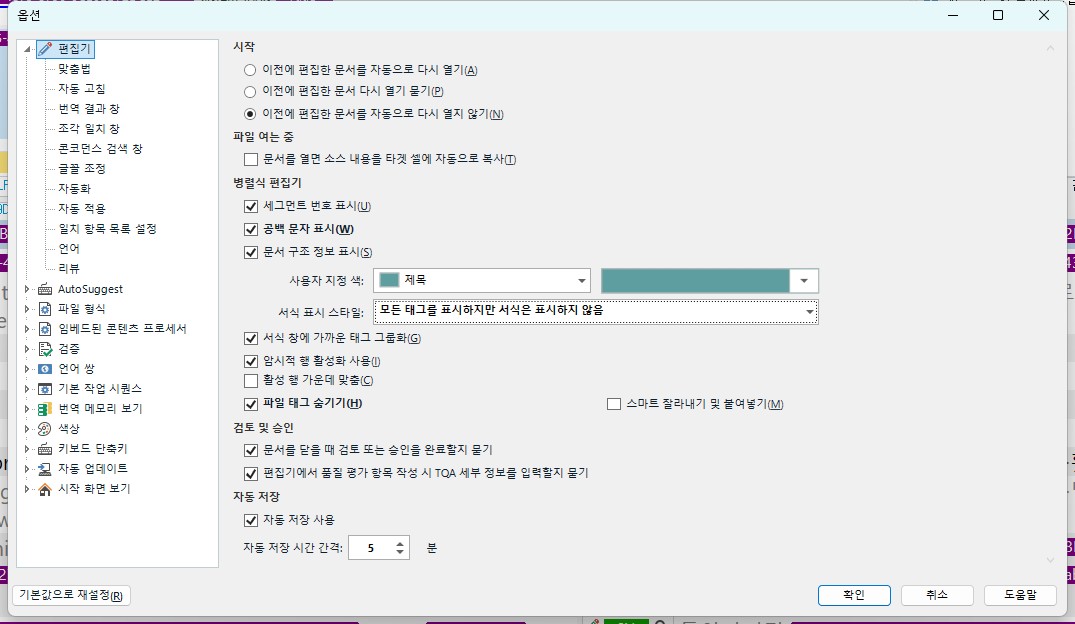Image resolution: width=1075 pixels, height=624 pixels.
Task: Open the 색상 palette icon
Action: pos(45,429)
